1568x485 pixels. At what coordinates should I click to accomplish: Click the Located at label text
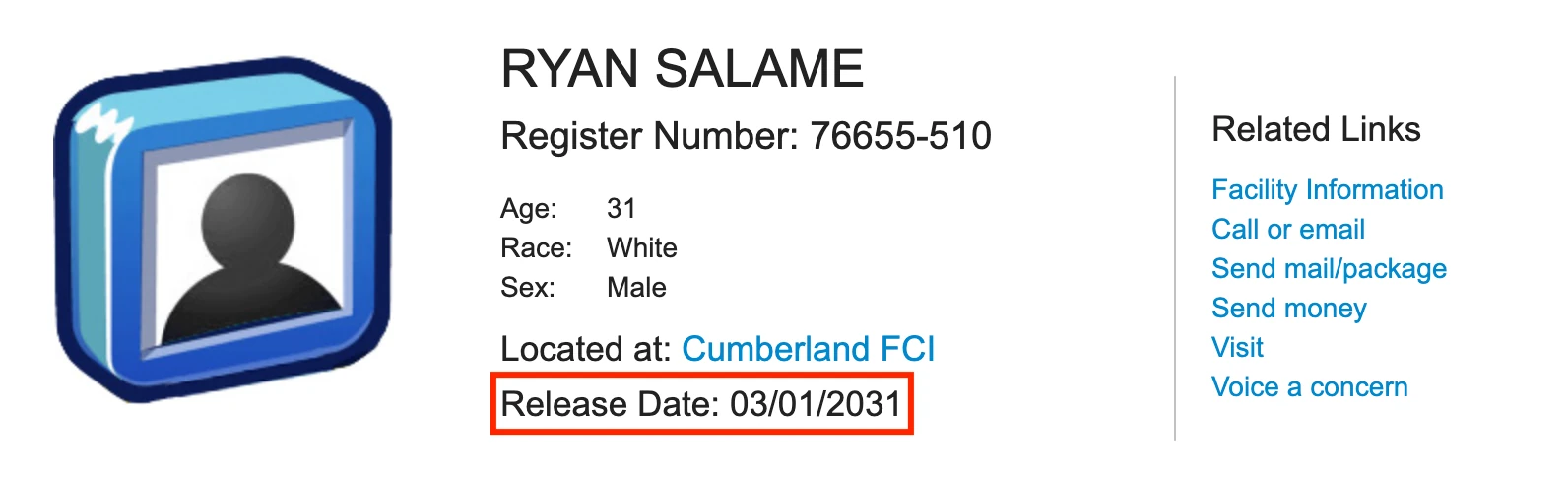[586, 349]
